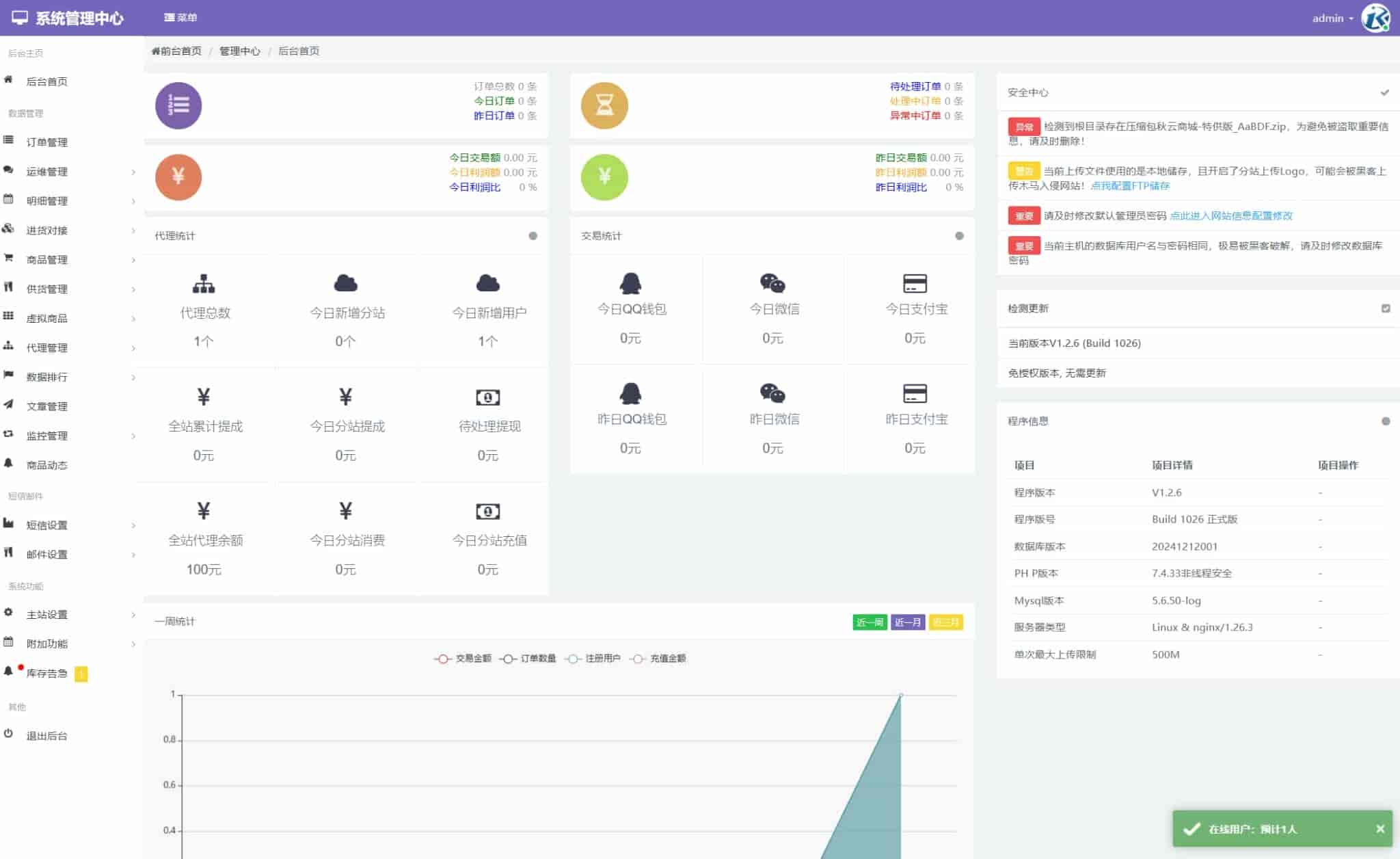Close the 在线用户 notification toast
This screenshot has width=1400, height=859.
point(1380,829)
